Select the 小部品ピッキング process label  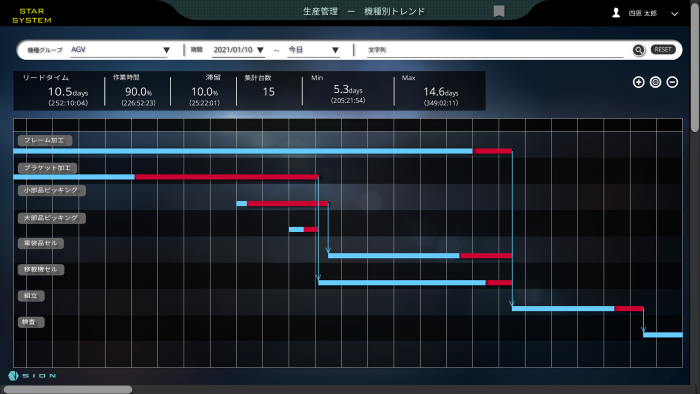point(52,191)
